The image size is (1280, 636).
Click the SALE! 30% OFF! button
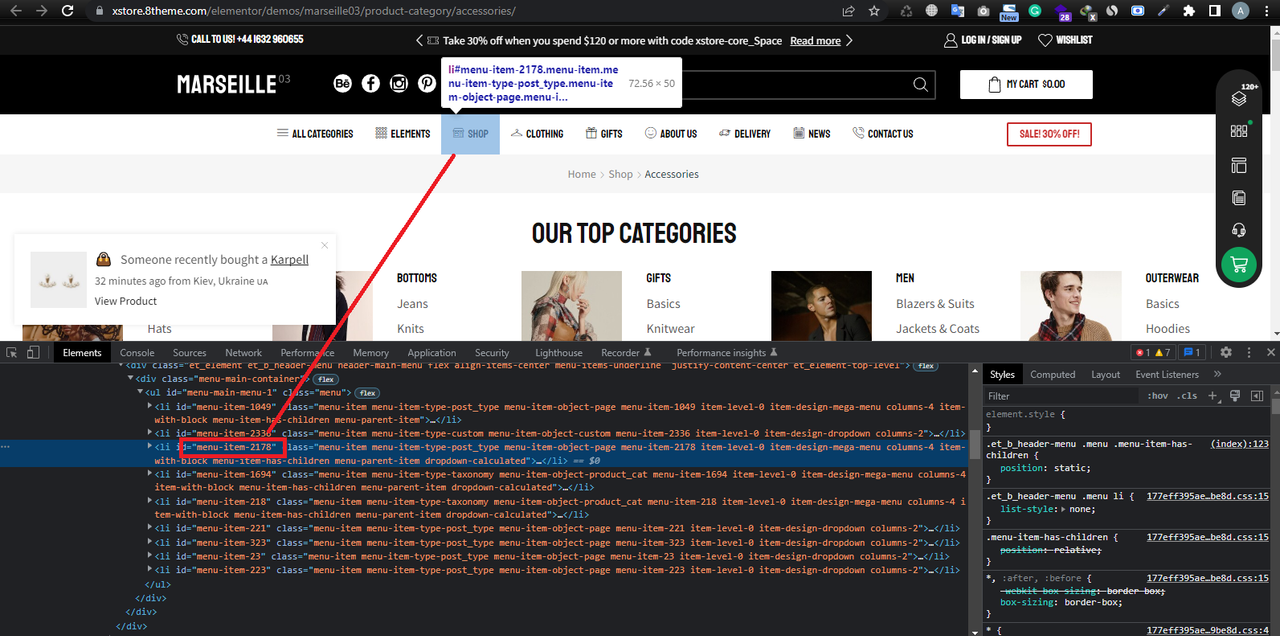[1049, 134]
